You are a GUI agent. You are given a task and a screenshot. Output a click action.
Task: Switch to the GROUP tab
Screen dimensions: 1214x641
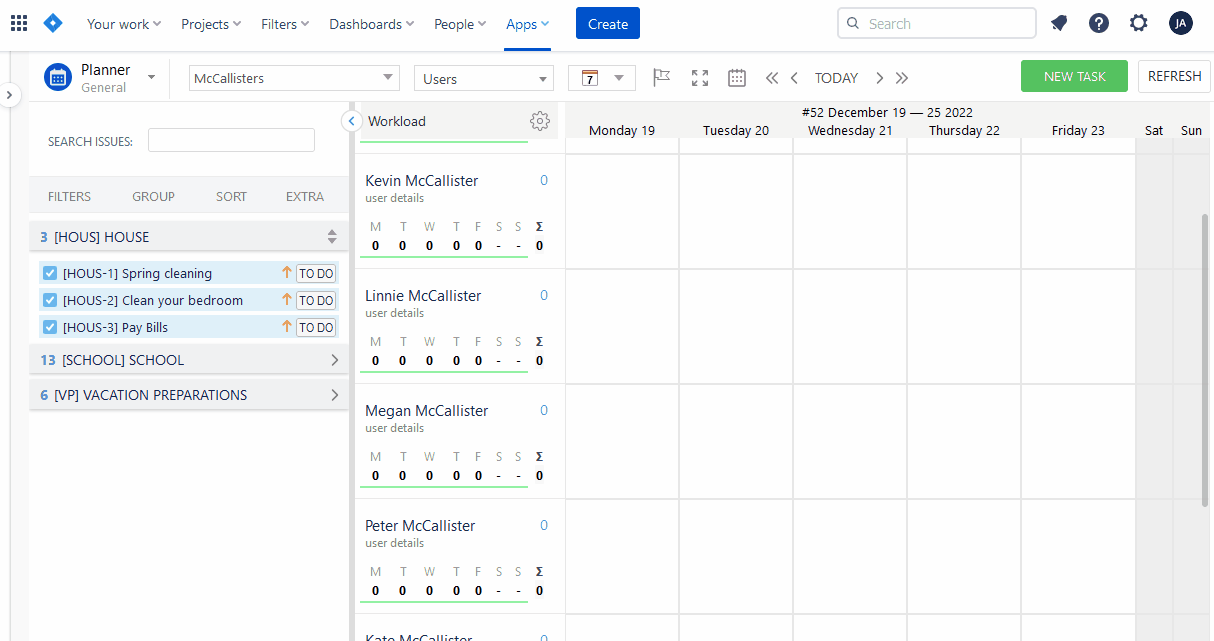154,197
